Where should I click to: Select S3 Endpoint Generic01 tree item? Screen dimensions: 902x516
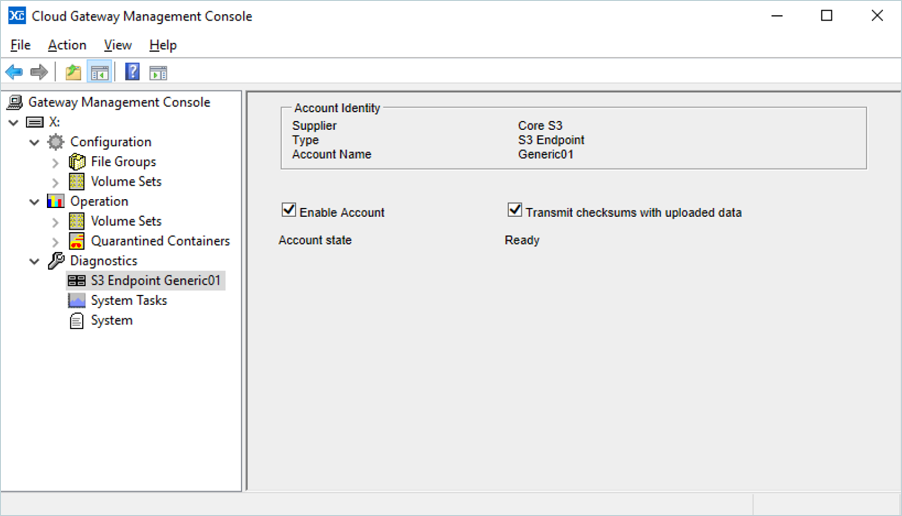click(155, 281)
